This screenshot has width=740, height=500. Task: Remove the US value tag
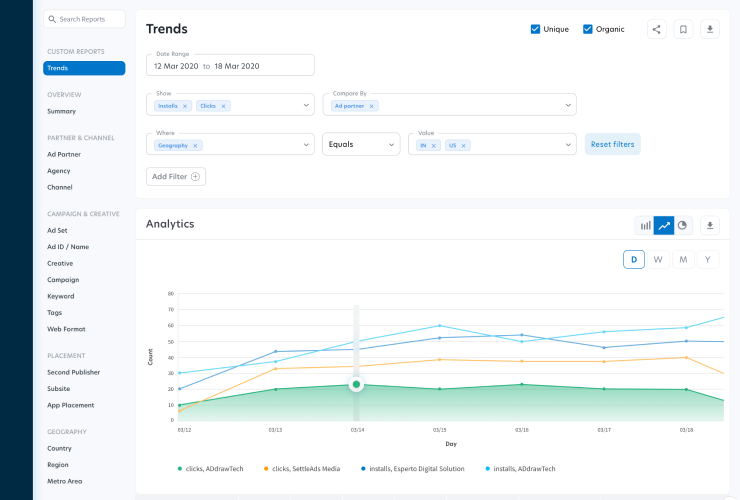pyautogui.click(x=463, y=146)
